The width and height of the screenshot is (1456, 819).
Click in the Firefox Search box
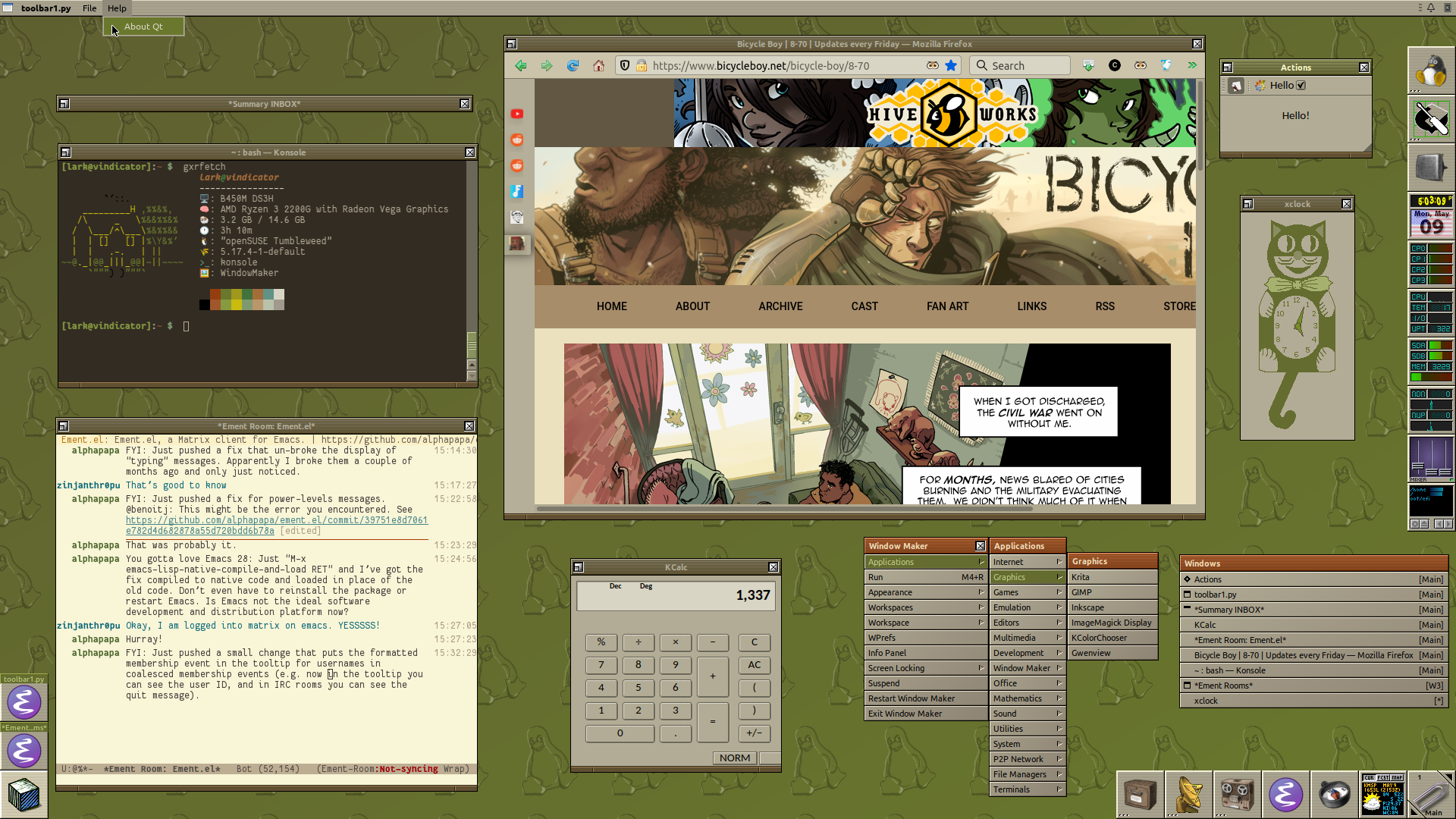(x=1020, y=66)
